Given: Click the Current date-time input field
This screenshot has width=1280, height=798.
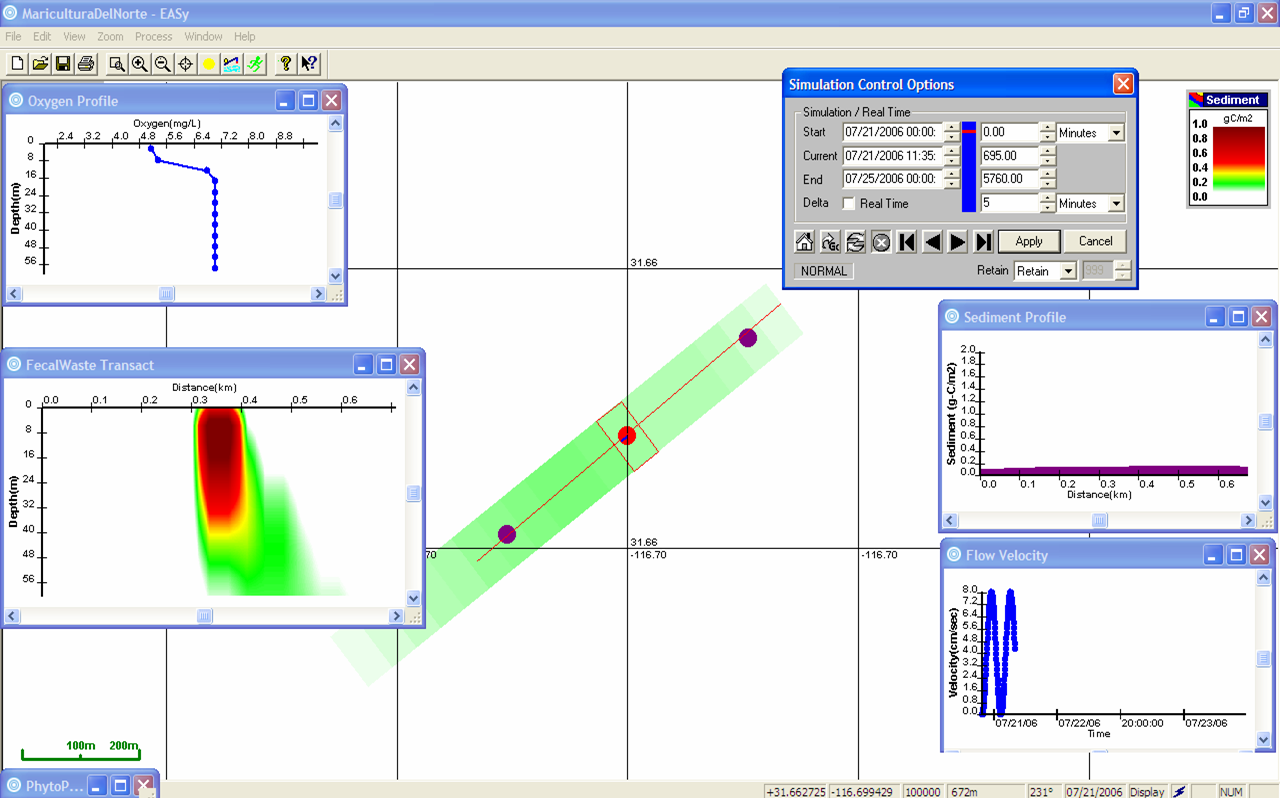Looking at the screenshot, I should pos(891,156).
